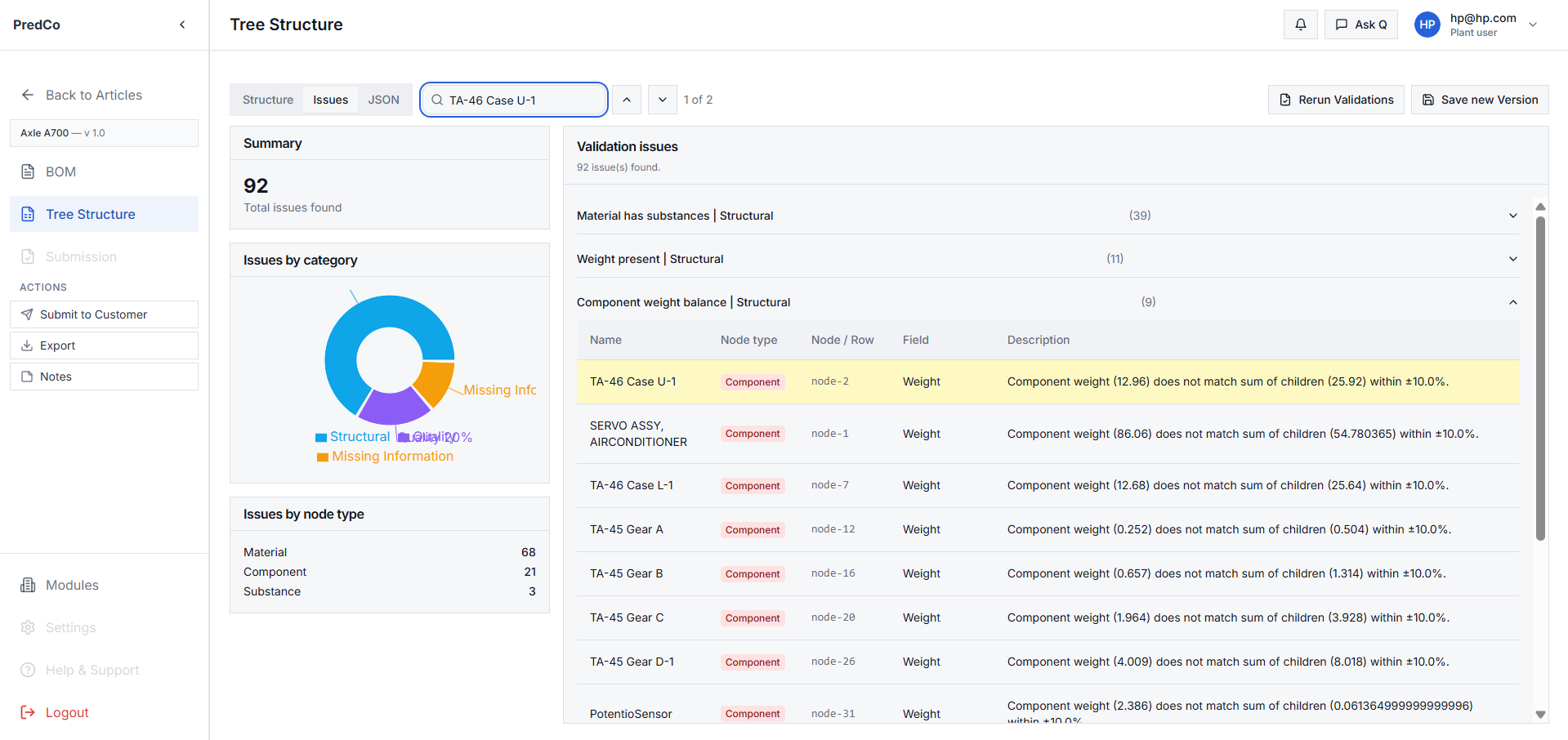The width and height of the screenshot is (1568, 740).
Task: Select the TA-46 Case L-1 row
Action: point(1048,485)
